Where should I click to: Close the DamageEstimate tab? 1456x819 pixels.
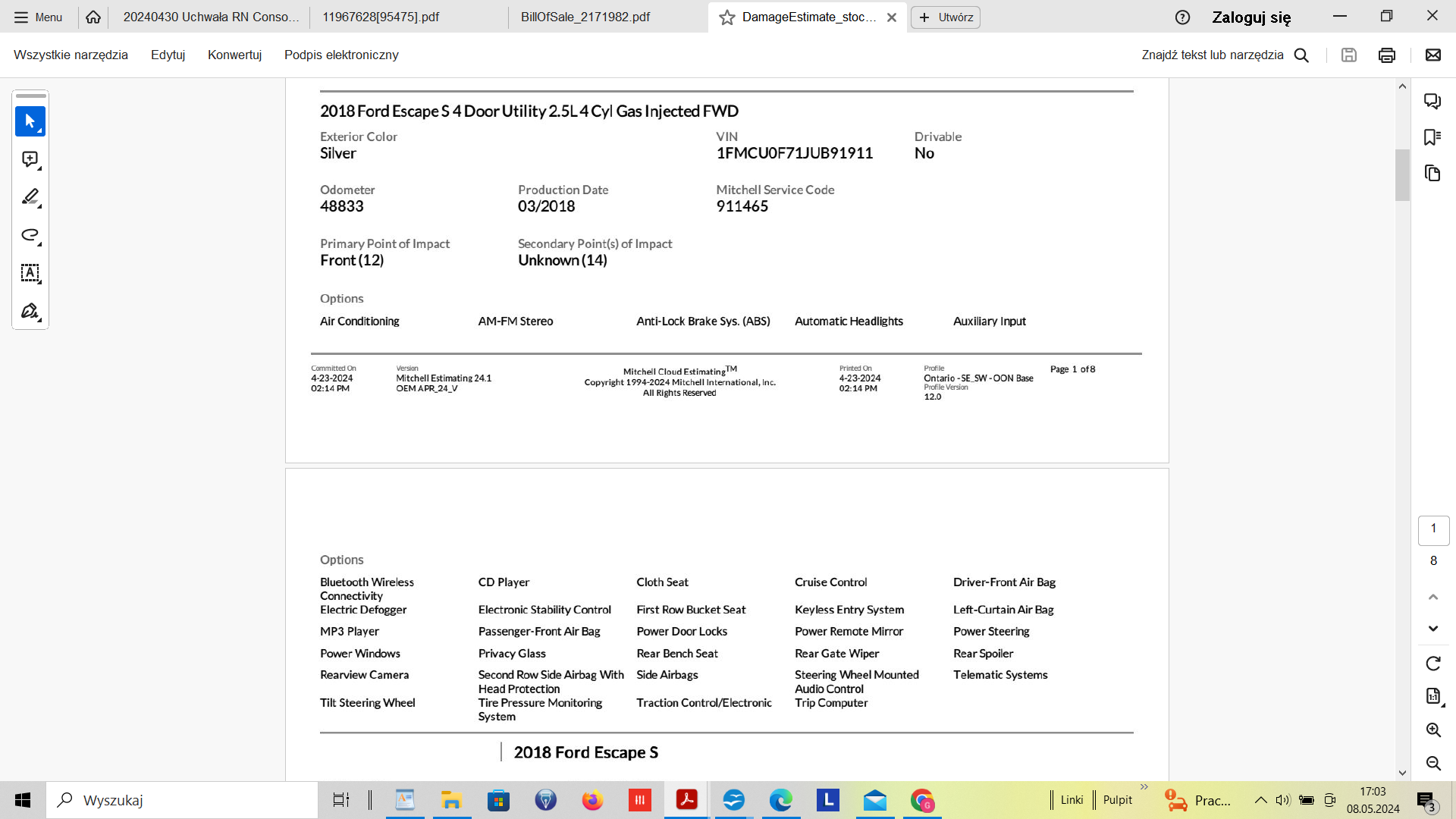click(x=892, y=17)
